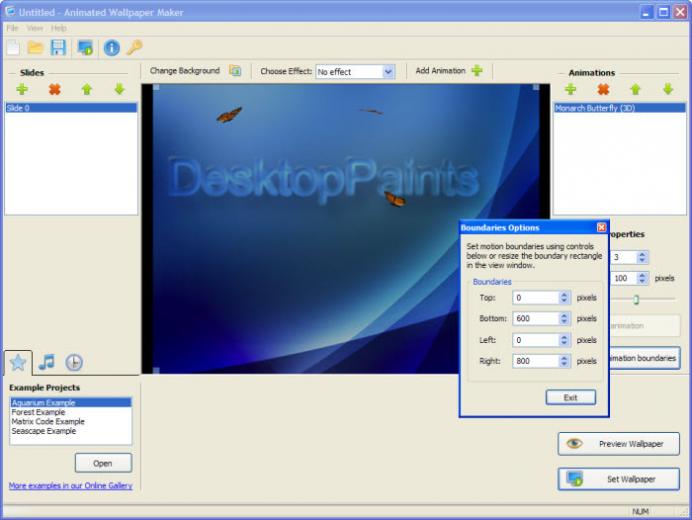Open the Help menu

click(x=58, y=28)
